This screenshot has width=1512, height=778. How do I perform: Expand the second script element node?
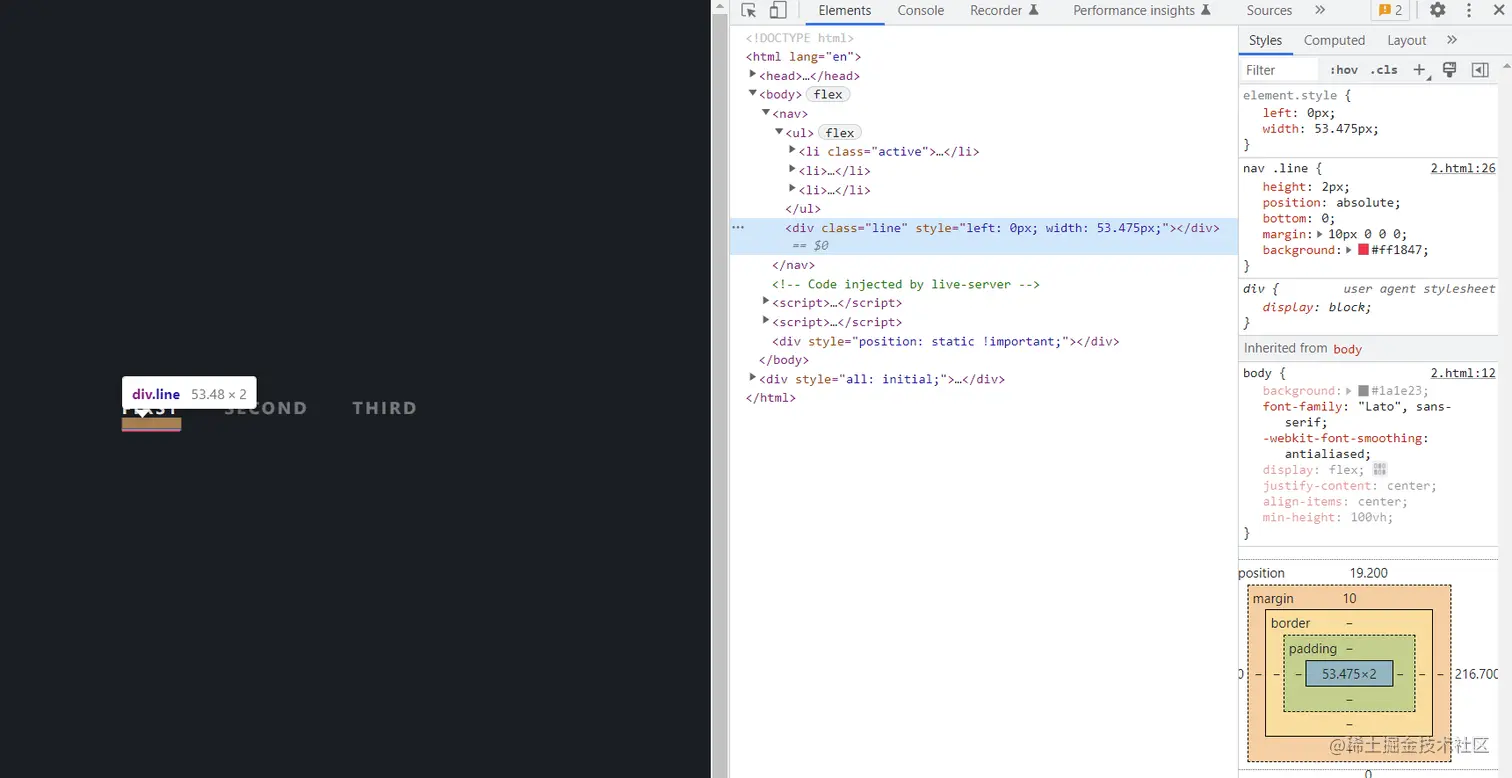click(766, 321)
